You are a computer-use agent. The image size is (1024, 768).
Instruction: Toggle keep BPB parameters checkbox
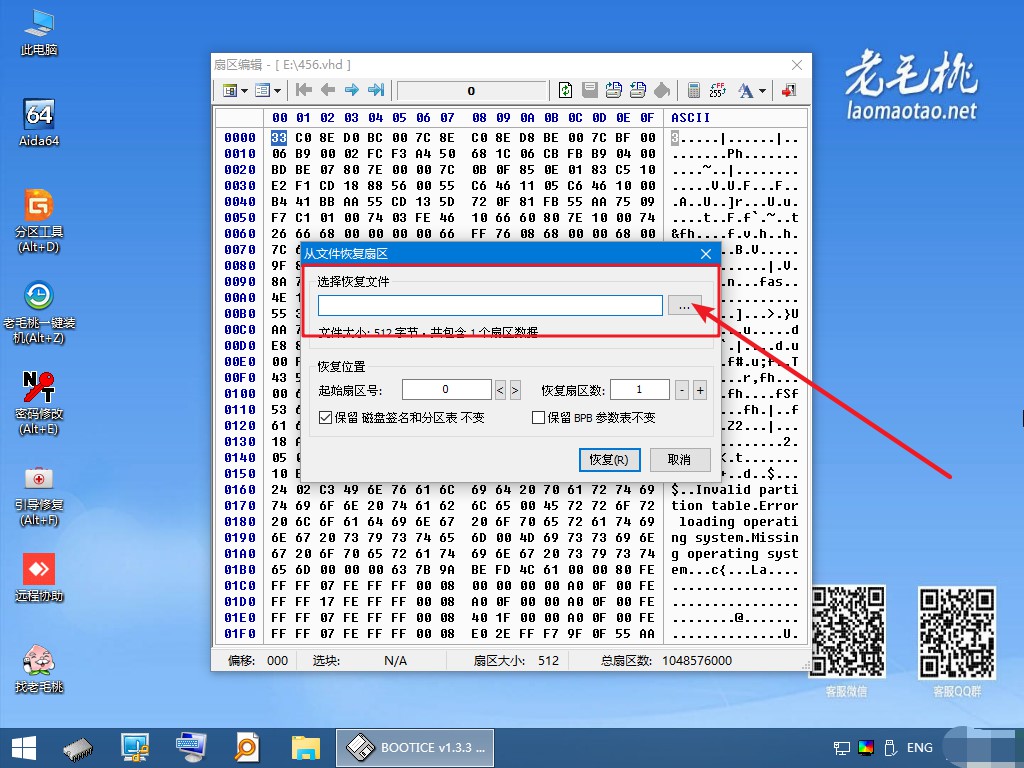[538, 417]
